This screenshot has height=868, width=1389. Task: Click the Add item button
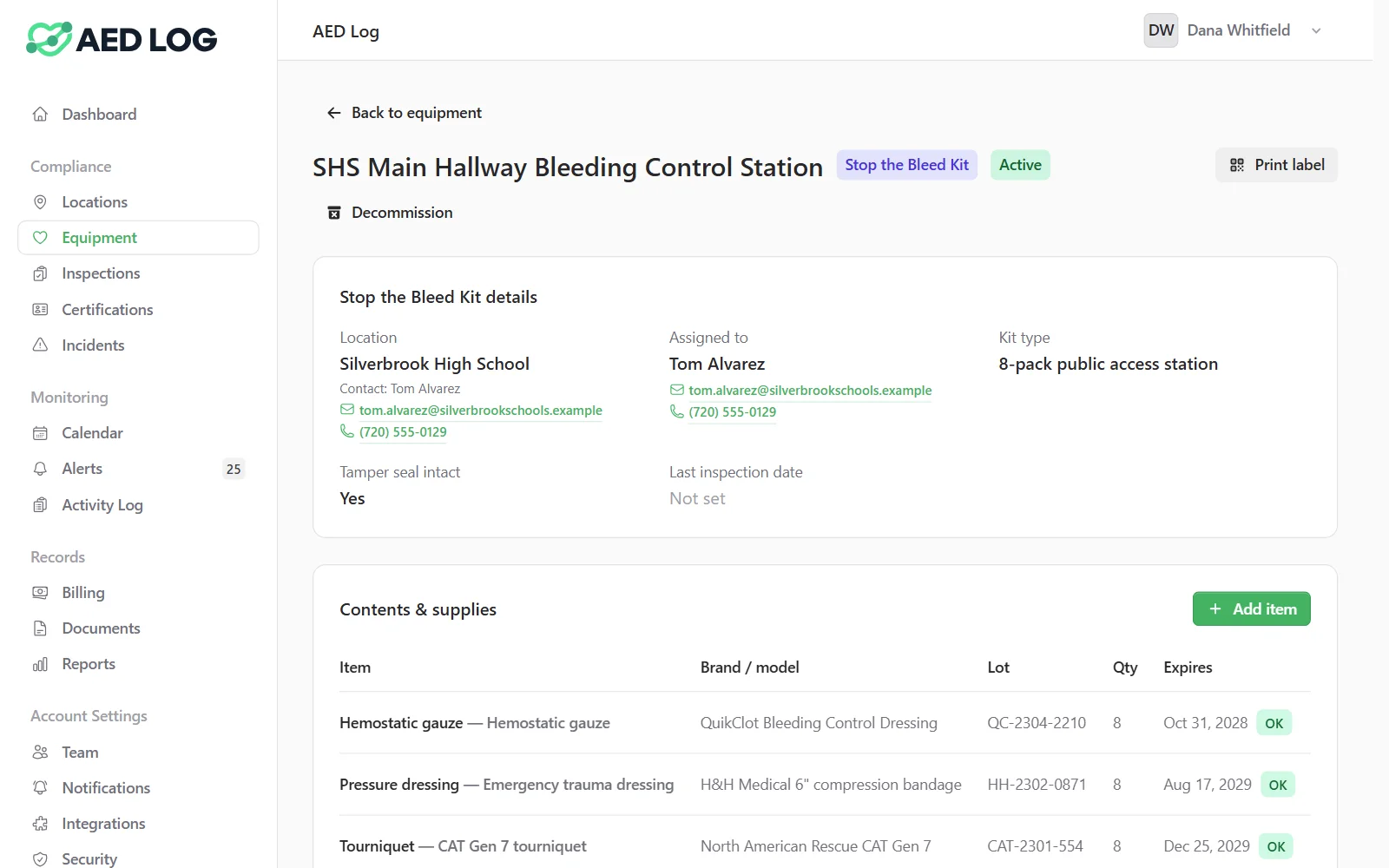coord(1251,608)
